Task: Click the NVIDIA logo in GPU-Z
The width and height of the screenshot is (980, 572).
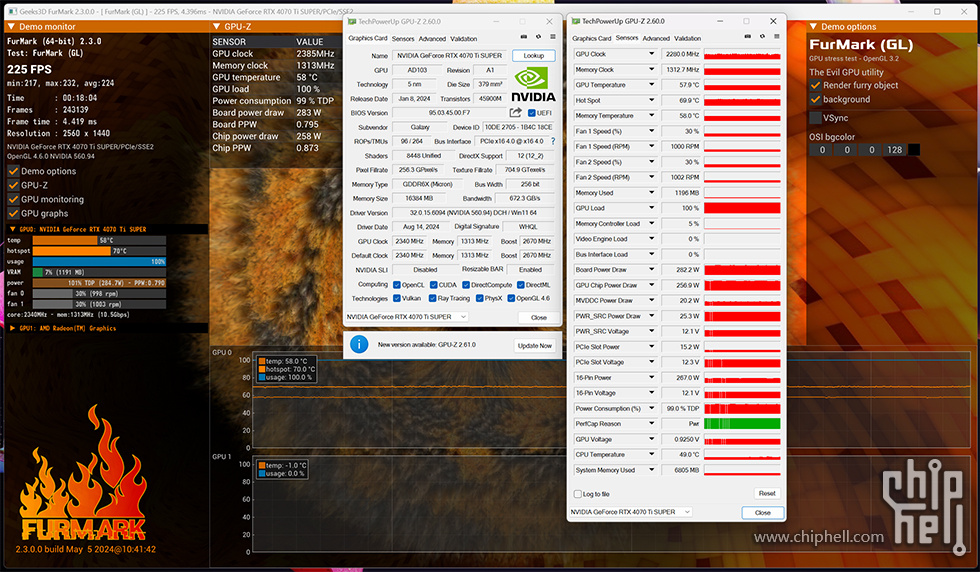Action: 532,84
